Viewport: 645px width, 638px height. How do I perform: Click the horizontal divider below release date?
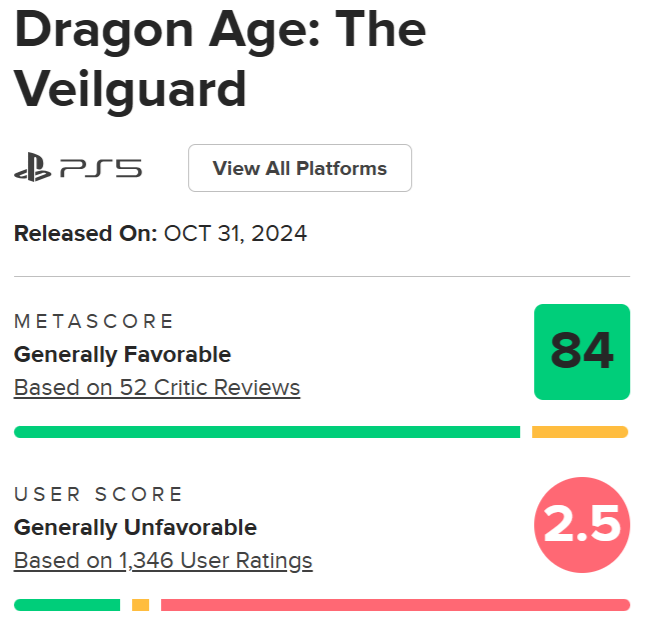click(322, 276)
